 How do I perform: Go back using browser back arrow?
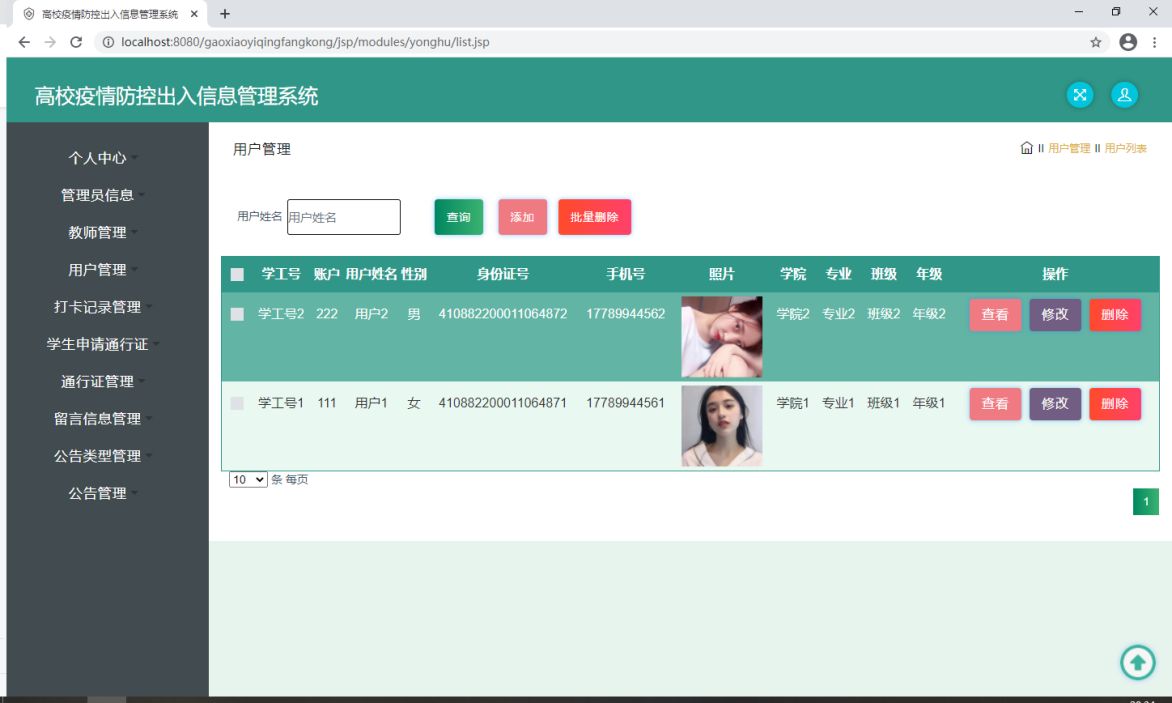(24, 42)
